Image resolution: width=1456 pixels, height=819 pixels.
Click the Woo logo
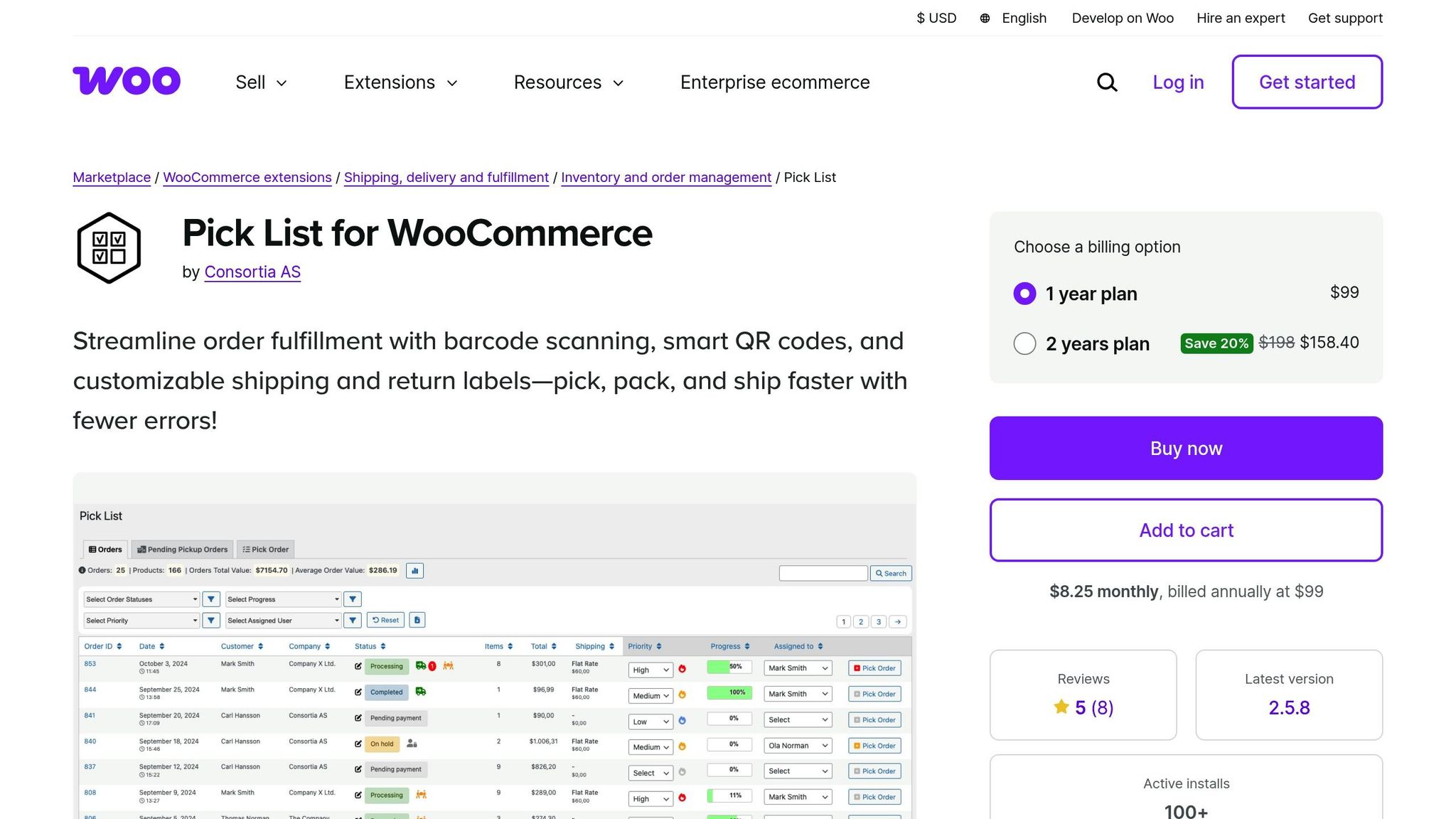[126, 80]
